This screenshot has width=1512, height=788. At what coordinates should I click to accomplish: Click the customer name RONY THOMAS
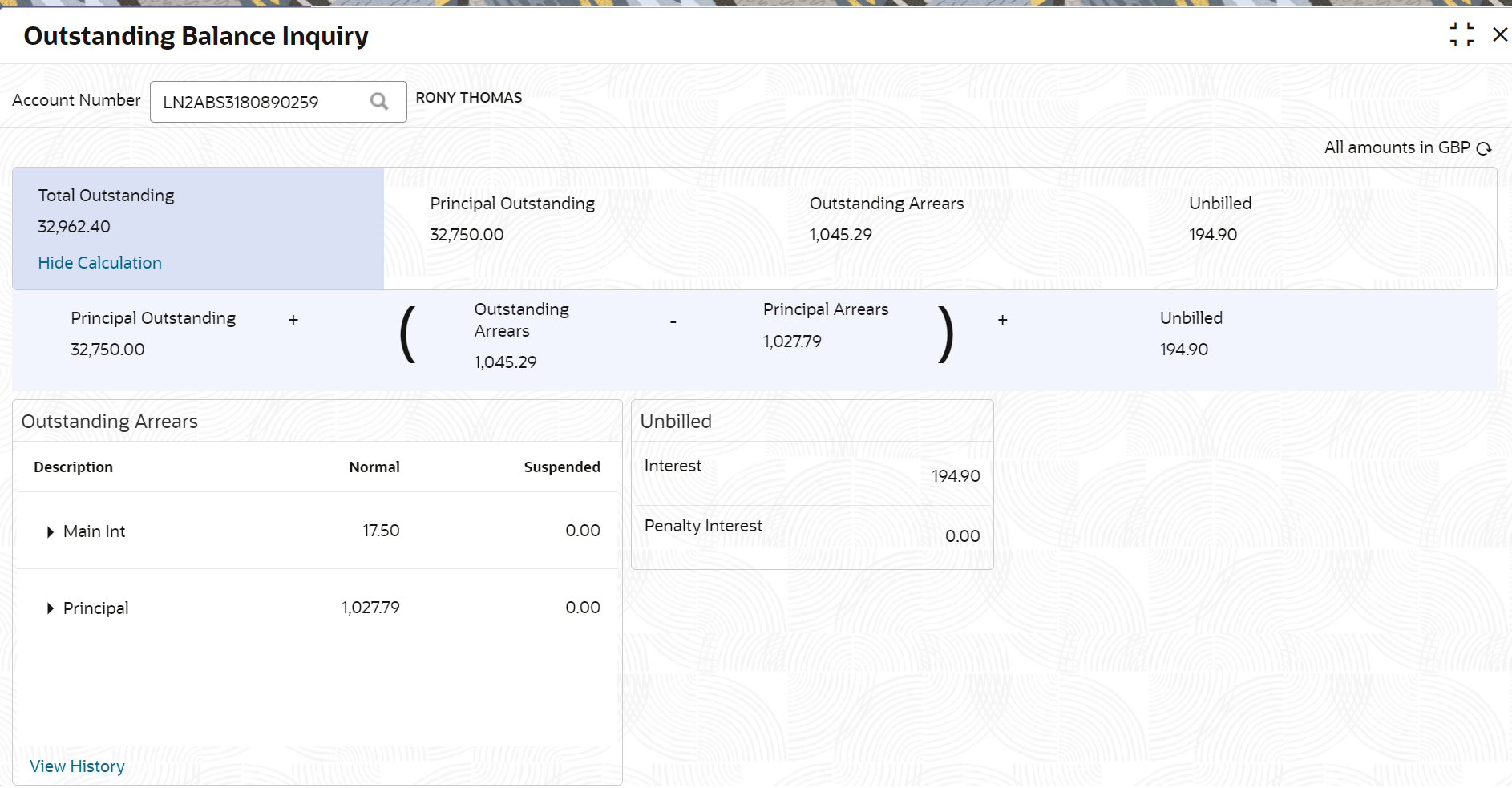tap(468, 98)
